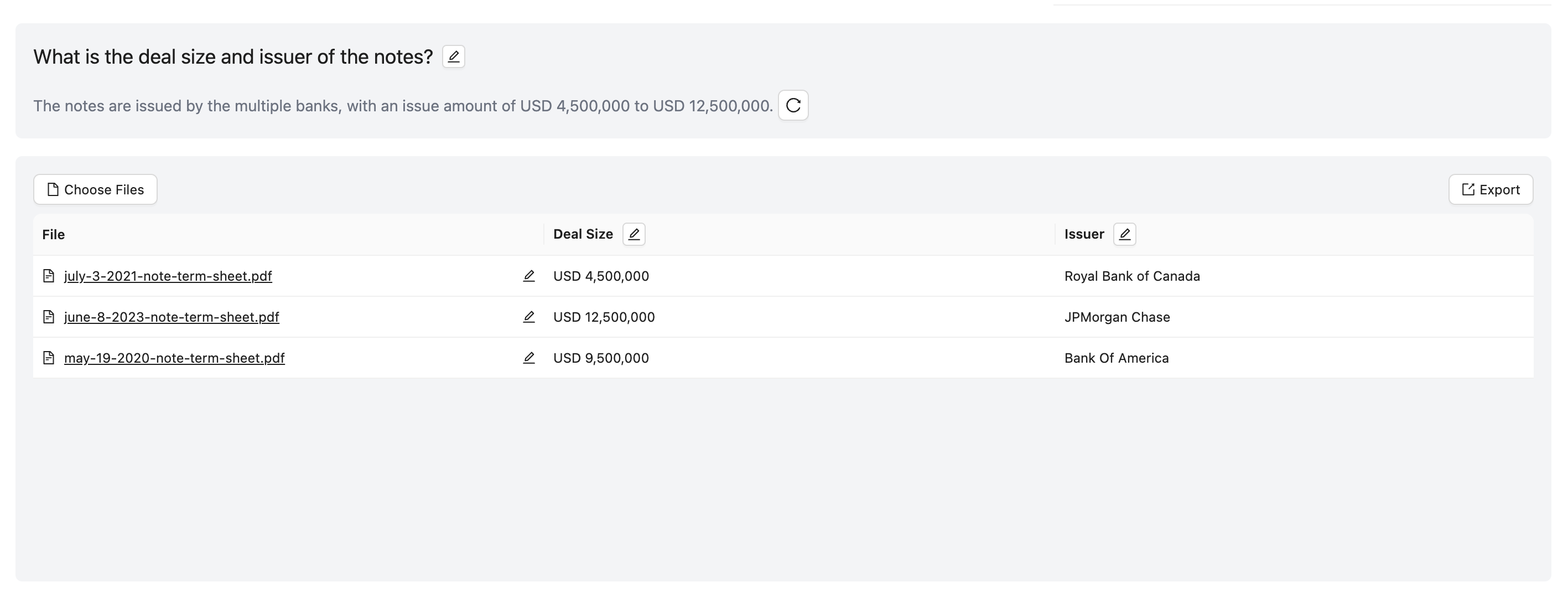
Task: Edit the may-19-2020 file row
Action: click(528, 358)
